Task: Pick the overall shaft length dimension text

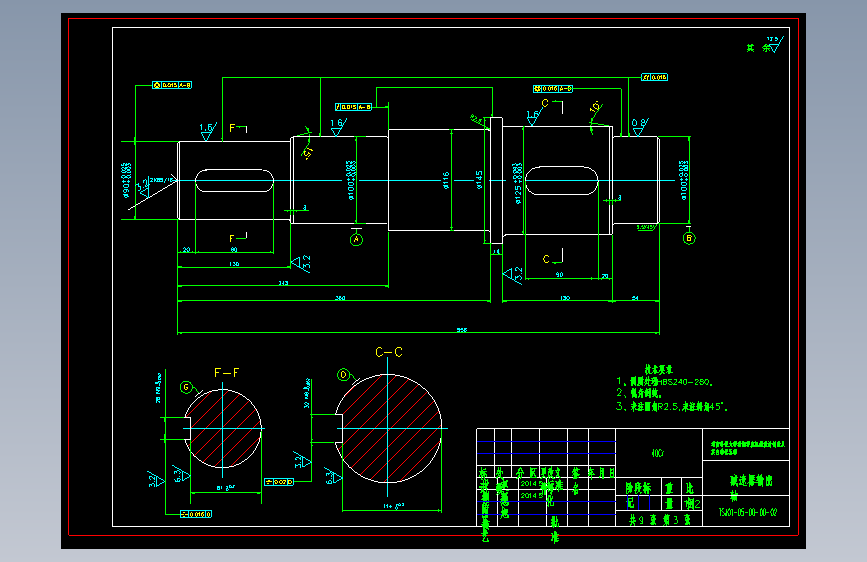Action: pyautogui.click(x=462, y=330)
